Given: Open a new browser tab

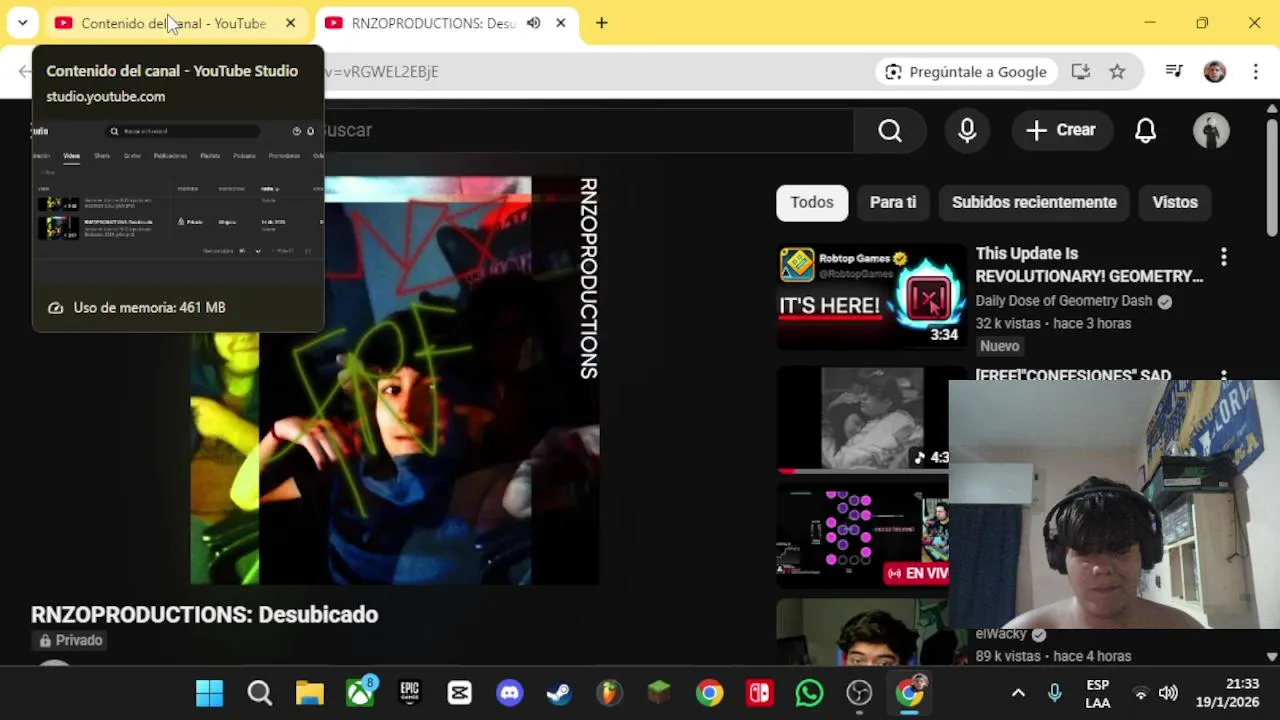Looking at the screenshot, I should pyautogui.click(x=601, y=23).
